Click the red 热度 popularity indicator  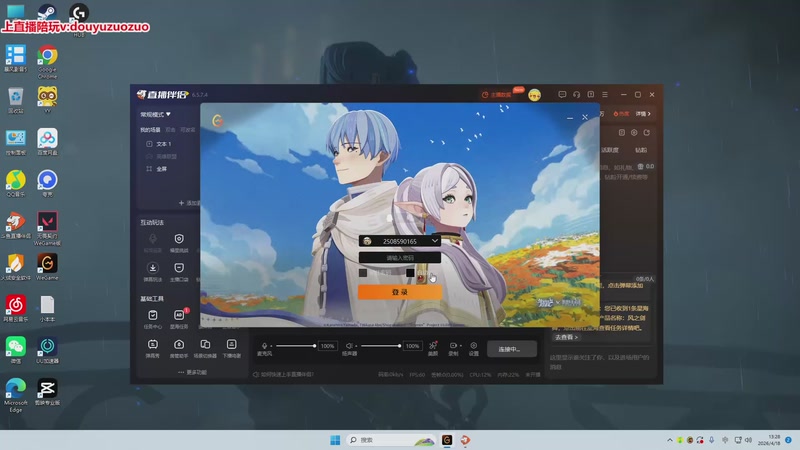621,114
